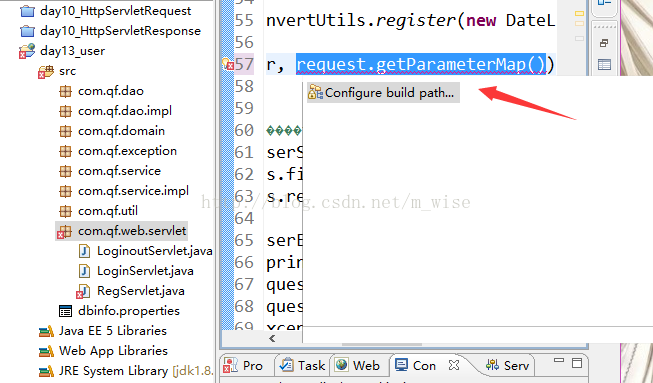653x383 pixels.
Task: Click the editor horizontal scrollbar thumb
Action: point(382,344)
